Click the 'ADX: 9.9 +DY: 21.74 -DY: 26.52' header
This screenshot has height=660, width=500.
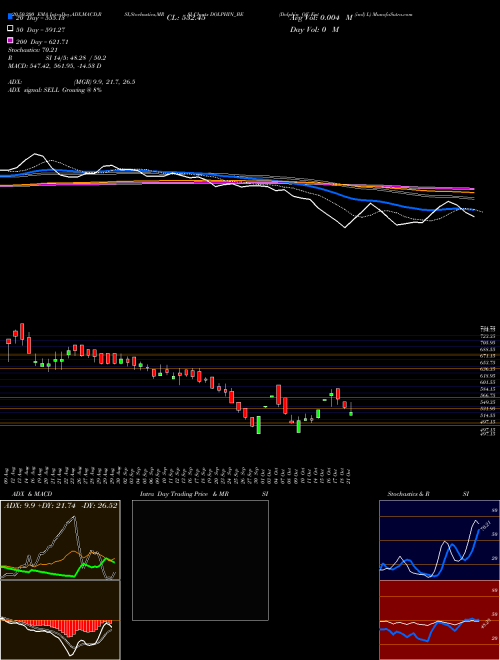(61, 505)
